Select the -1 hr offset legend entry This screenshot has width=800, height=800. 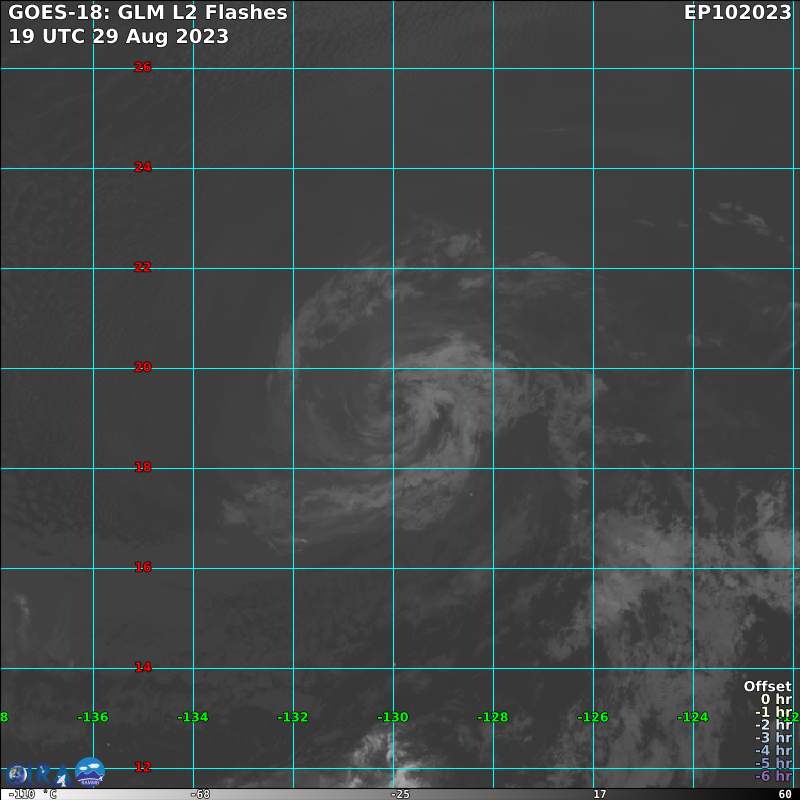click(772, 712)
